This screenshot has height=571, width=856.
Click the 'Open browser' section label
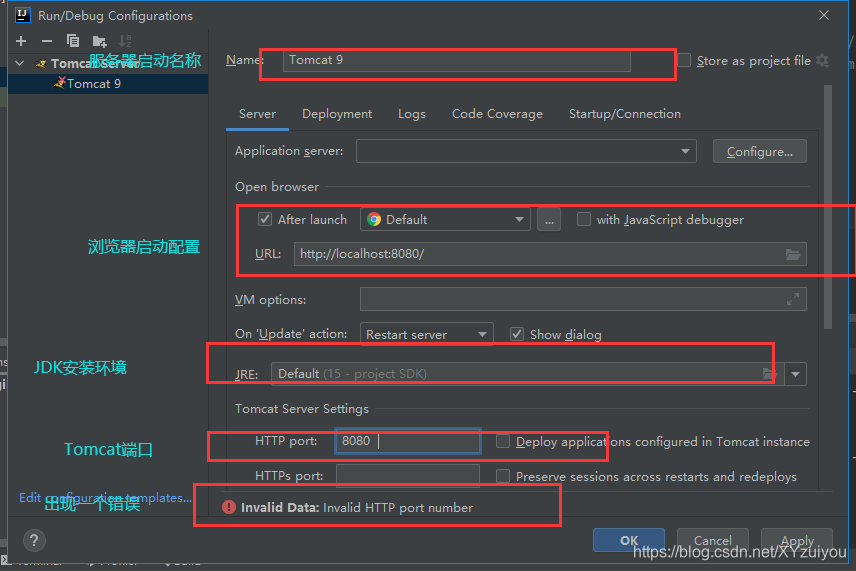point(277,187)
